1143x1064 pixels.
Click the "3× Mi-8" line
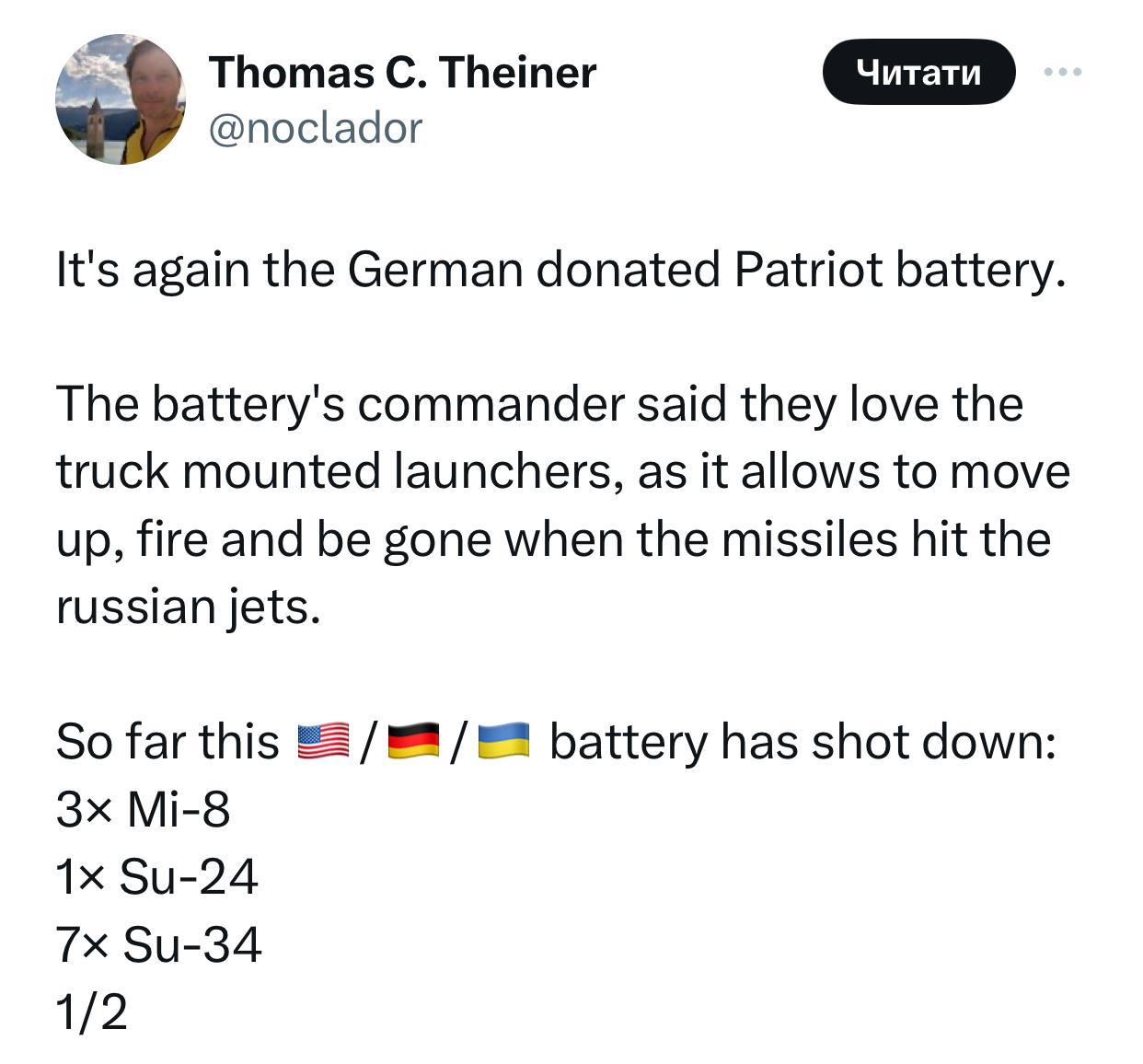tap(143, 809)
